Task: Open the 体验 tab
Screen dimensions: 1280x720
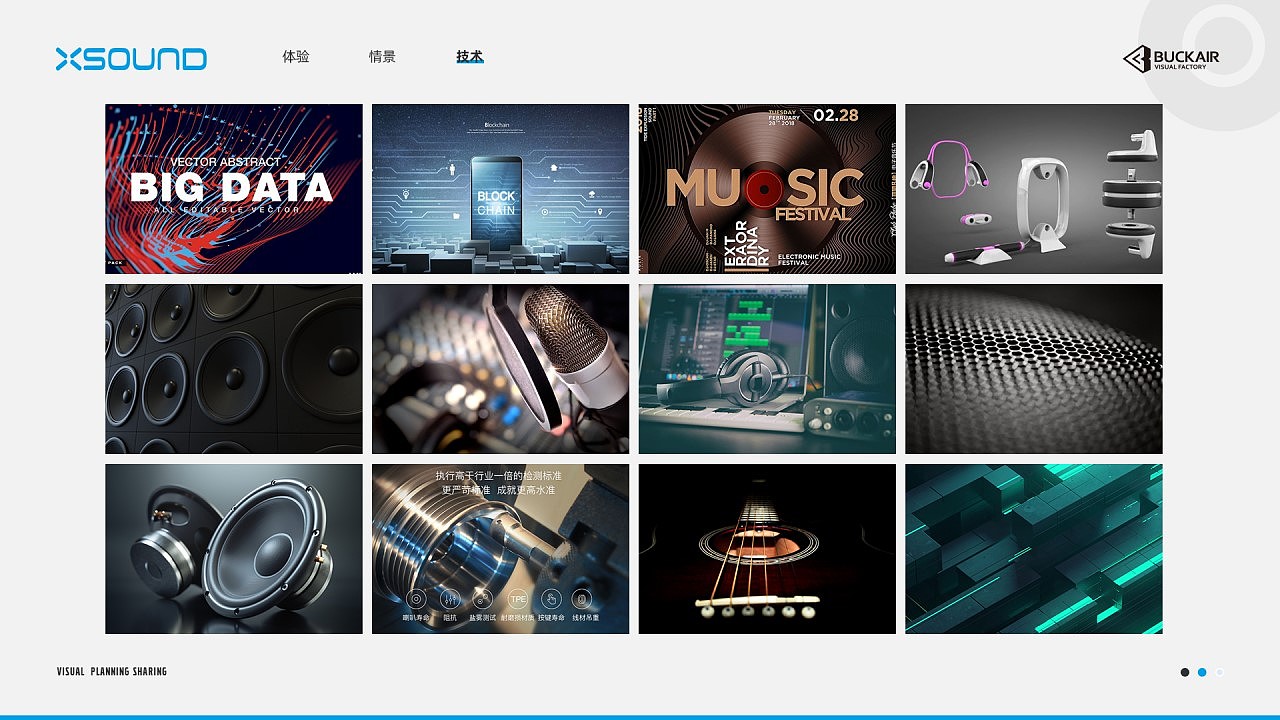Action: pos(296,57)
